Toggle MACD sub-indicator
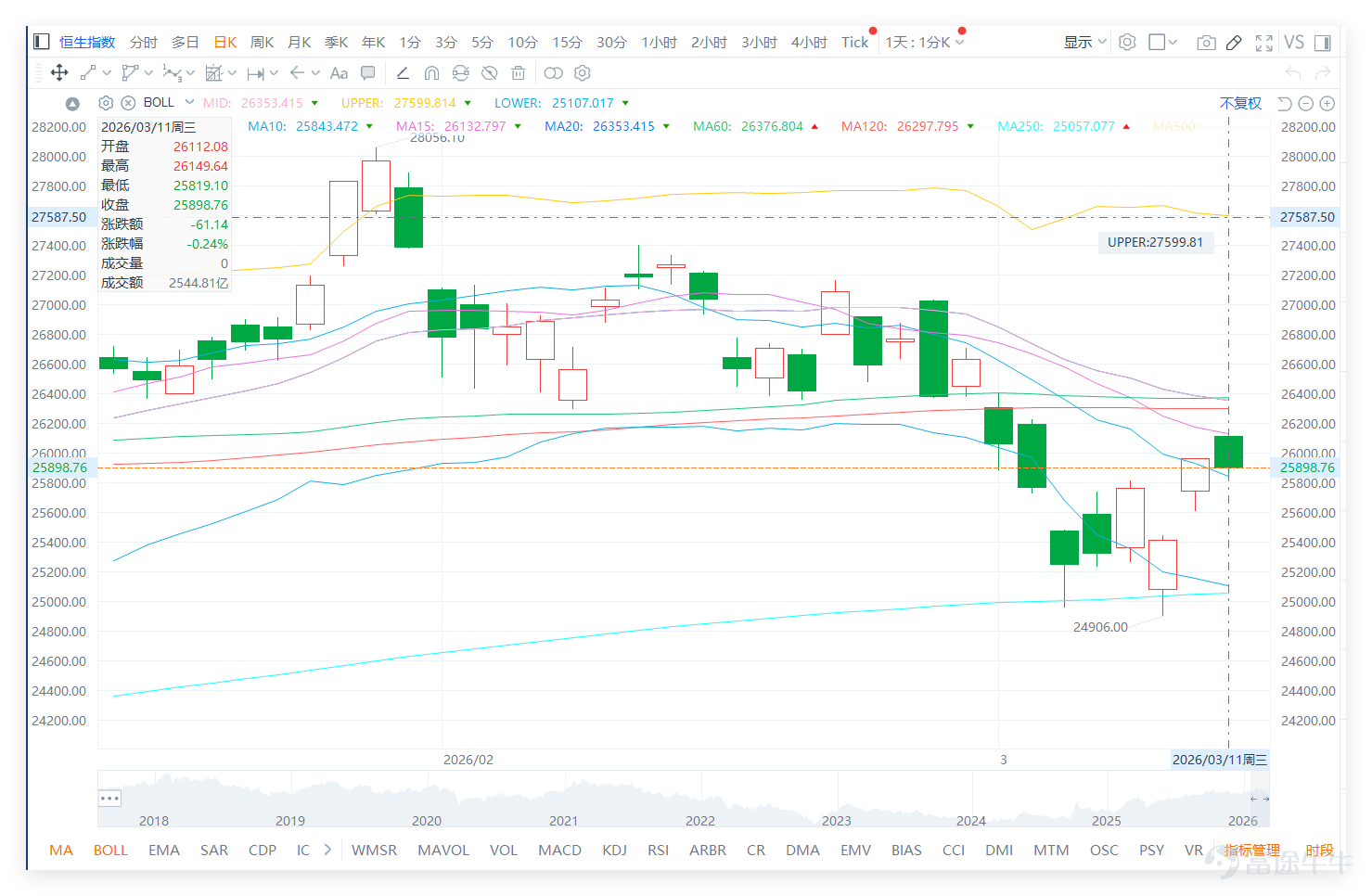 pos(560,850)
